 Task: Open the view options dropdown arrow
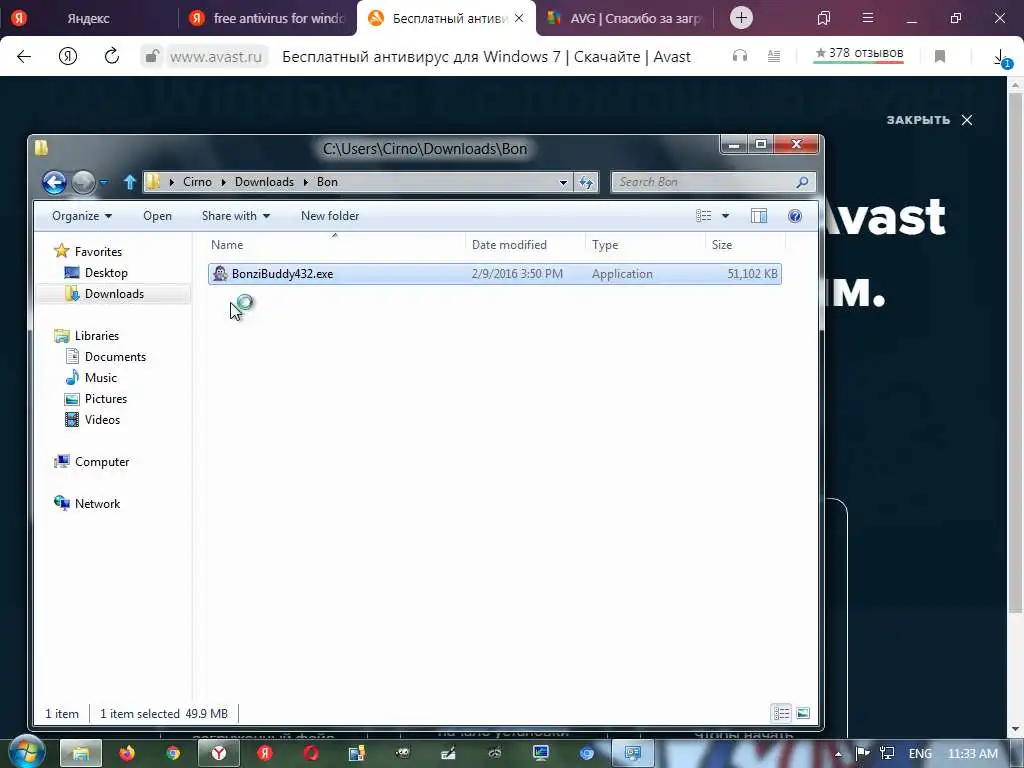(x=725, y=216)
